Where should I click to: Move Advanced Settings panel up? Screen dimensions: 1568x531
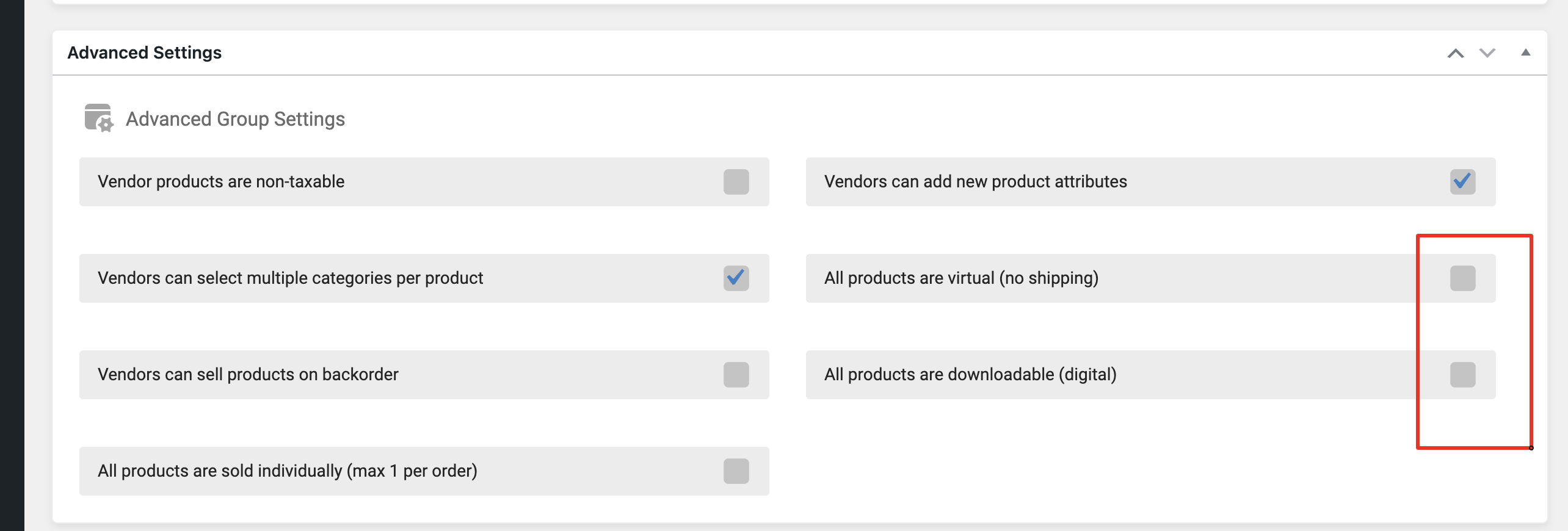click(x=1456, y=53)
